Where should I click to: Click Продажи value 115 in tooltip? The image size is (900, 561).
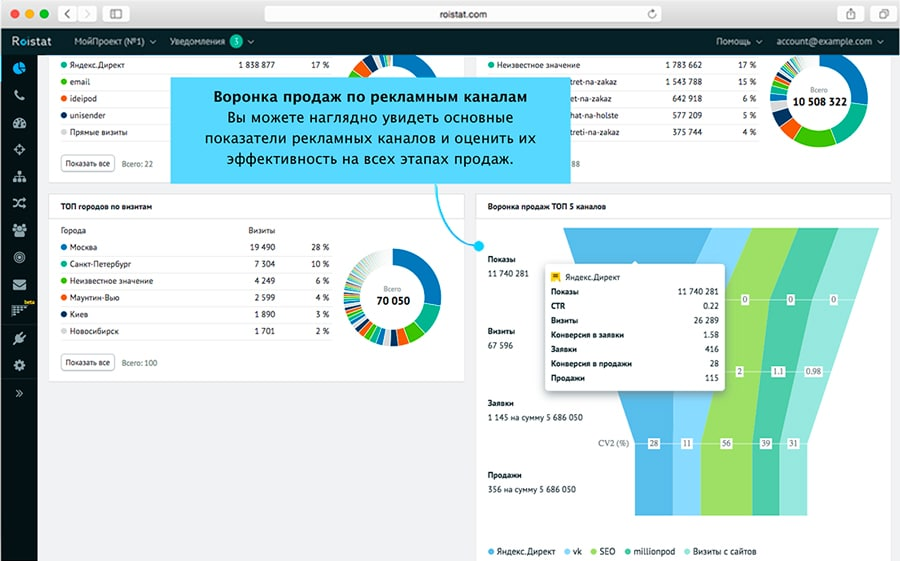click(712, 378)
